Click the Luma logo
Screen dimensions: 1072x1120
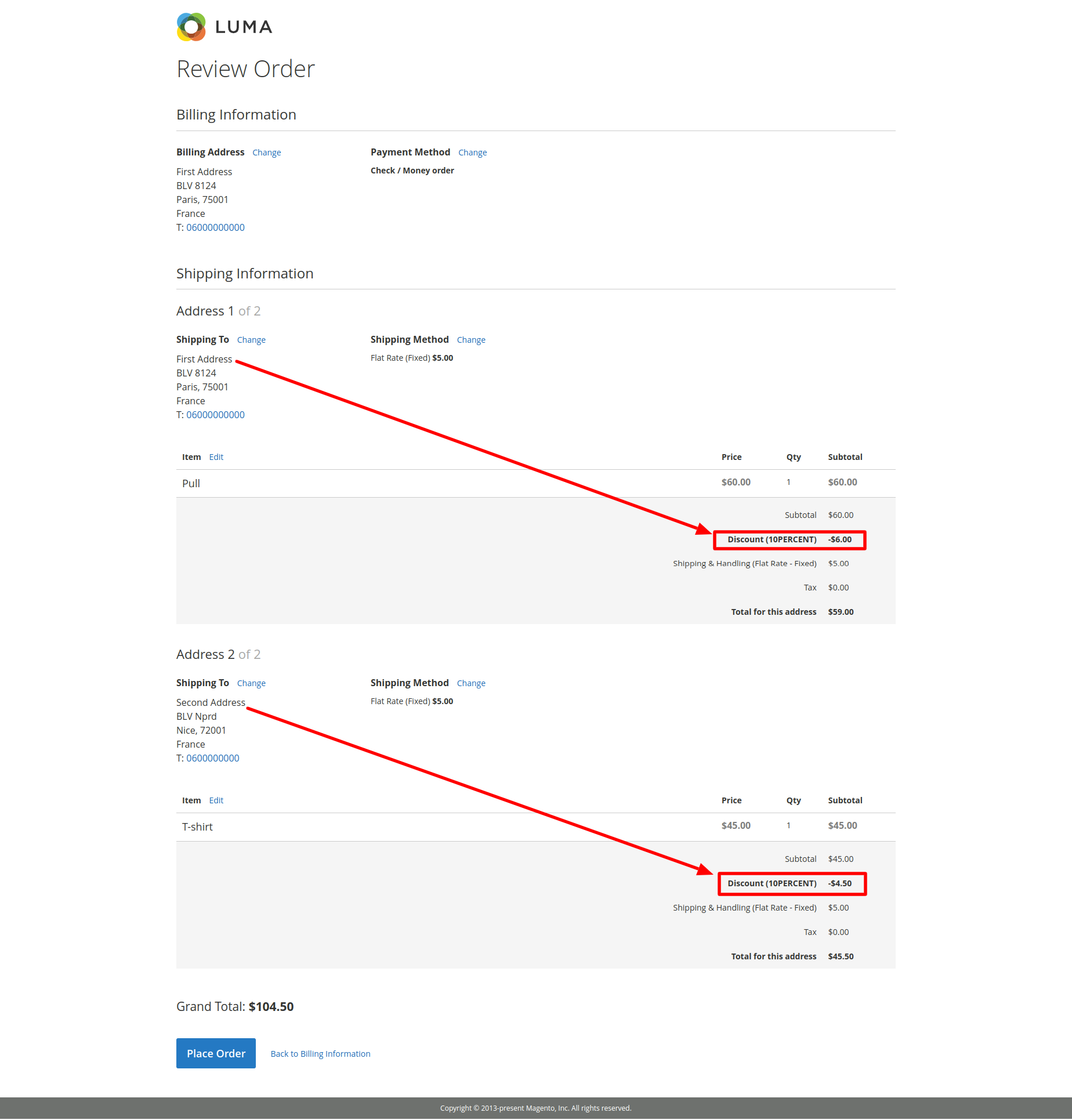(223, 26)
